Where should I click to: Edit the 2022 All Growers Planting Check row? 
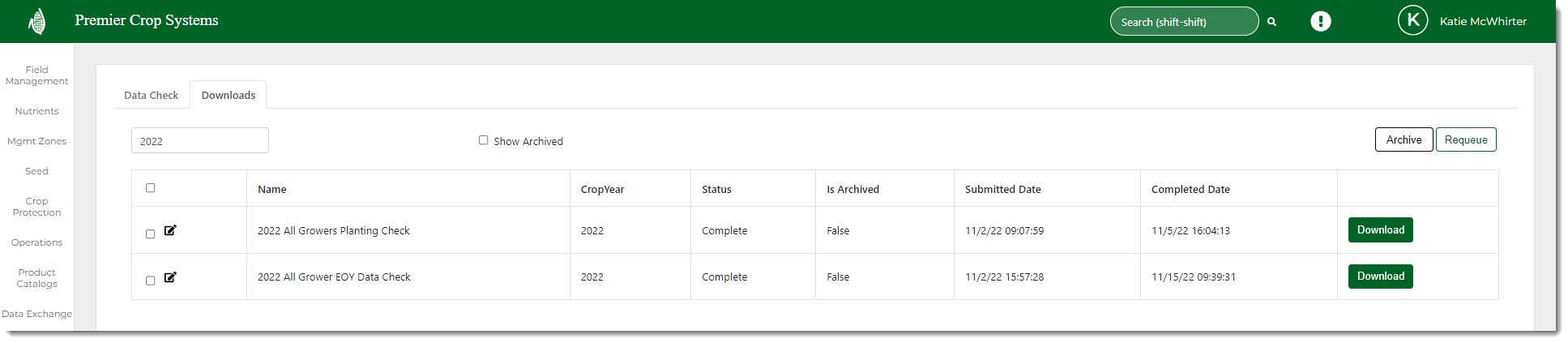(170, 230)
